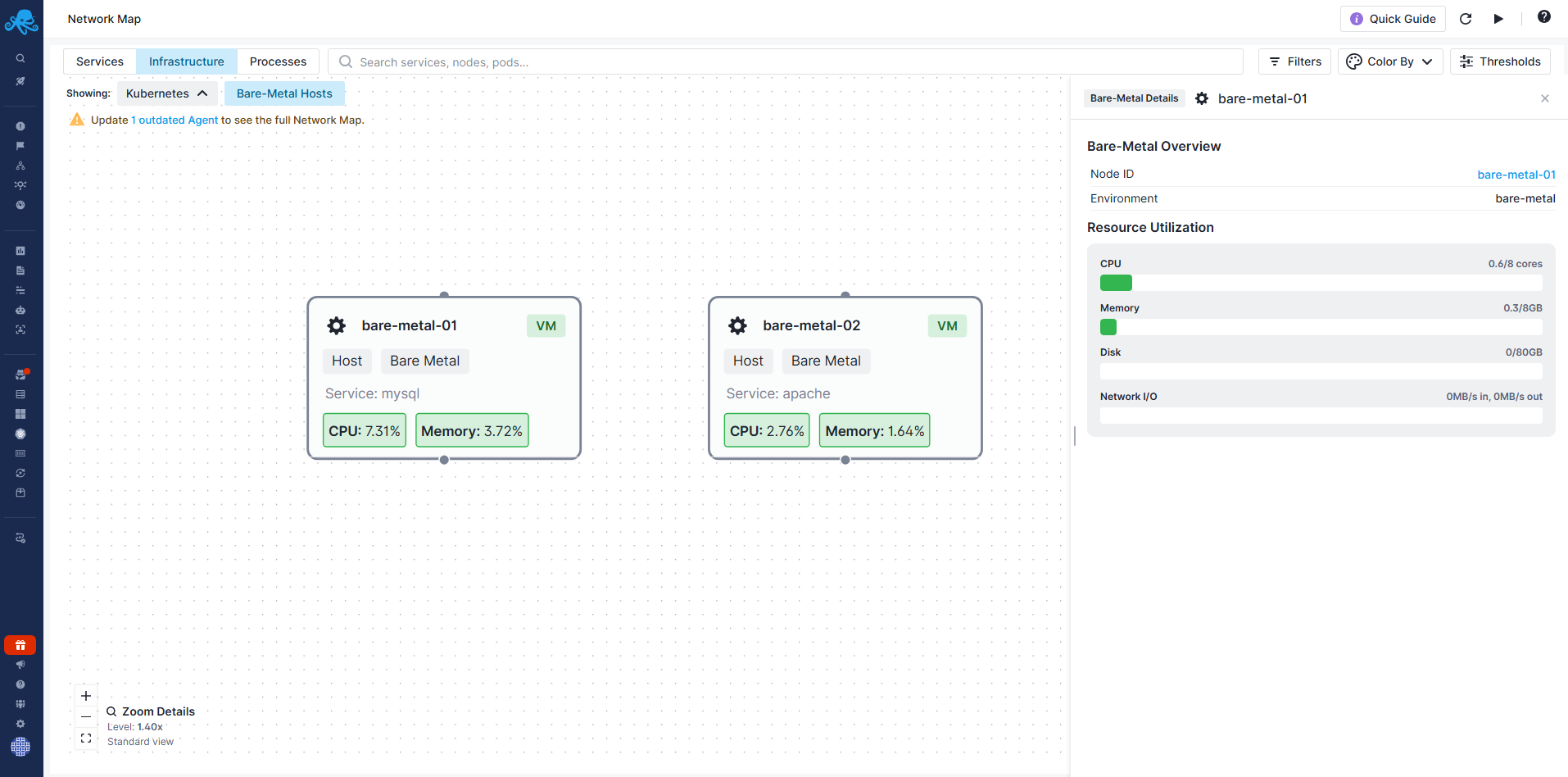
Task: Switch to the Services tab
Action: click(100, 61)
